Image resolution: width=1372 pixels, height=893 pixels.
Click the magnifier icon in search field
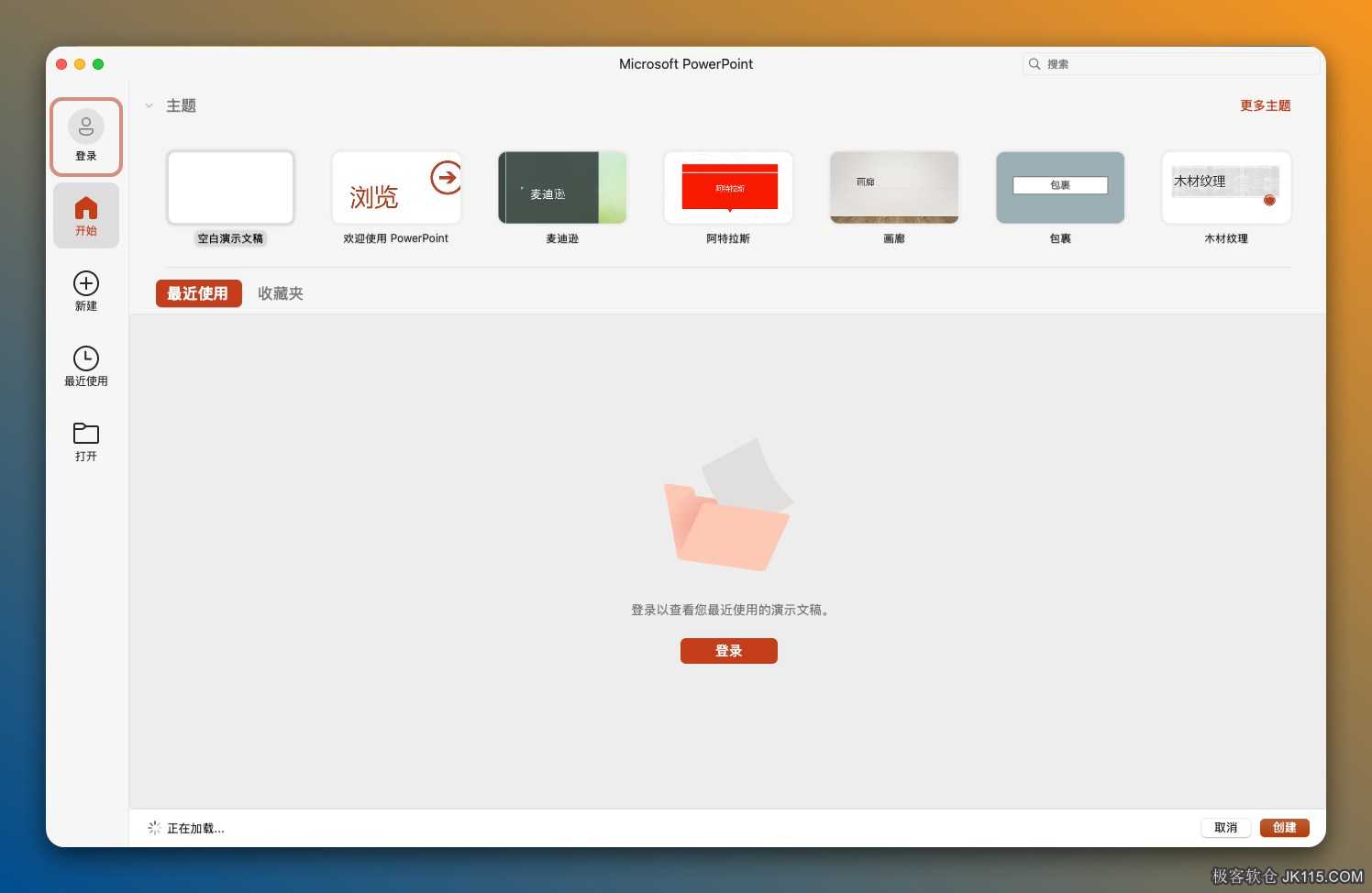[1035, 64]
